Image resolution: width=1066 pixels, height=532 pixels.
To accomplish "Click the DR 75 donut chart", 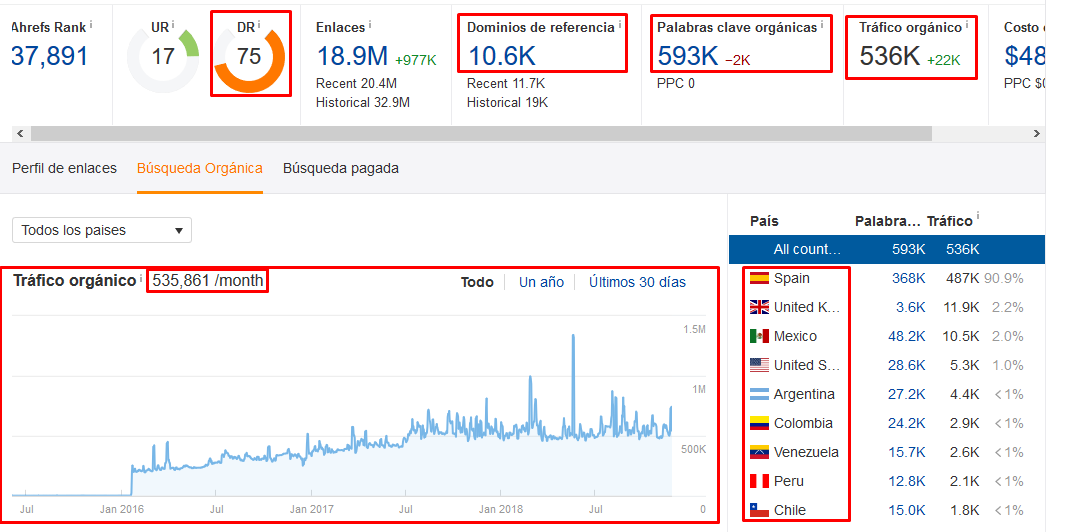I will click(250, 57).
